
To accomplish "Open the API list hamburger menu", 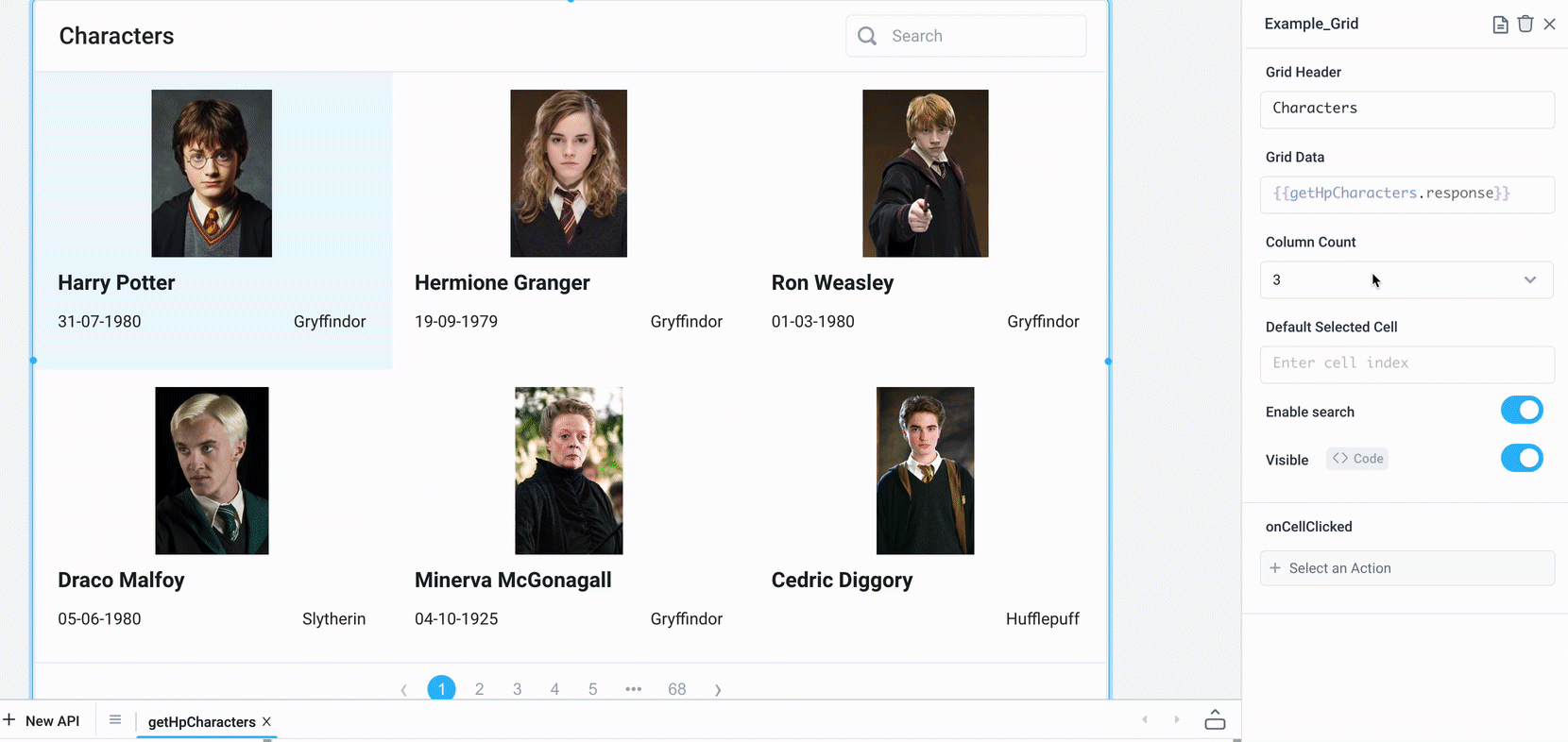I will [115, 720].
